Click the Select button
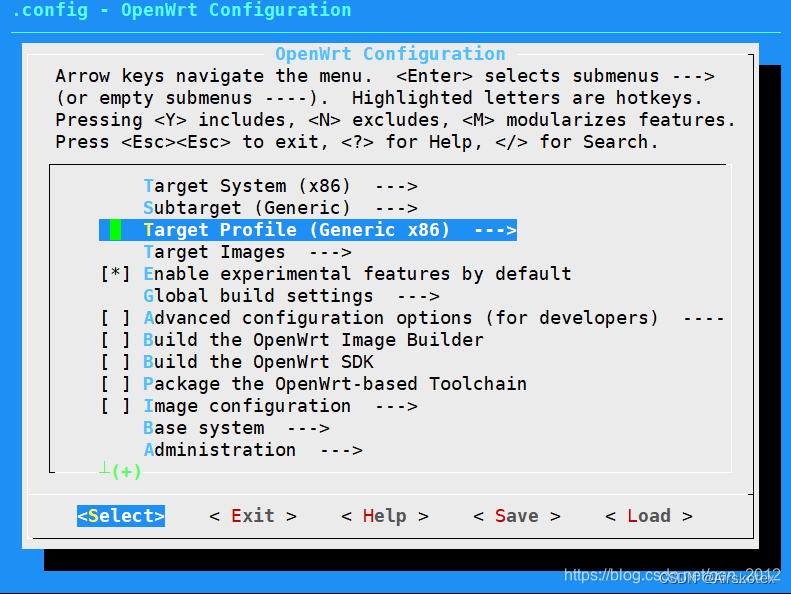Screen dimensions: 791x594 (x=121, y=516)
